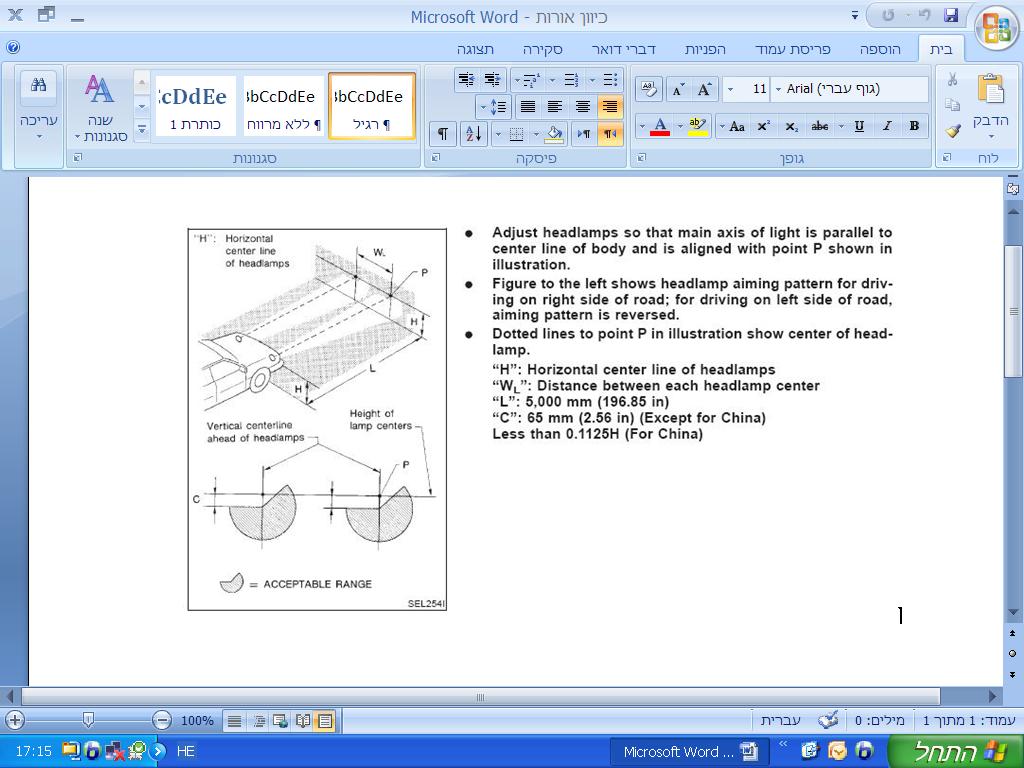Switch to the סקירה (Review) tab
Image resolution: width=1024 pixels, height=768 pixels.
pos(542,49)
